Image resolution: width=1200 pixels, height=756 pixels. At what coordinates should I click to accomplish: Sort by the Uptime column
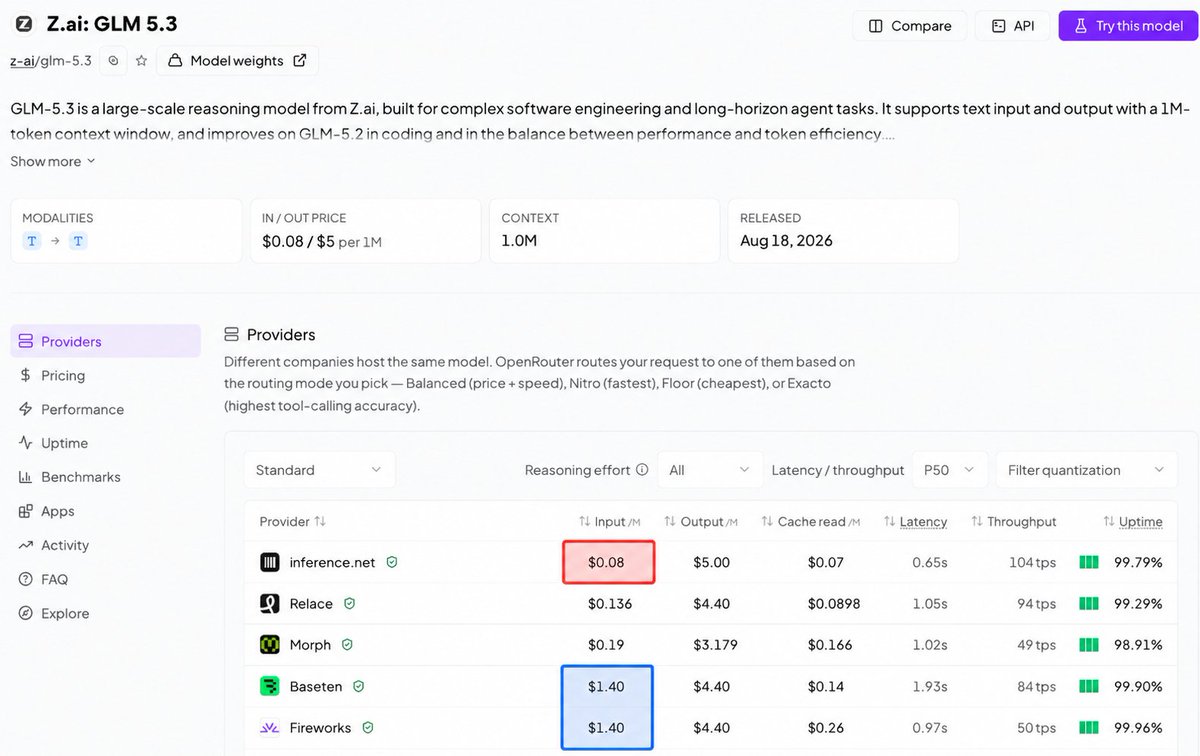tap(1133, 521)
